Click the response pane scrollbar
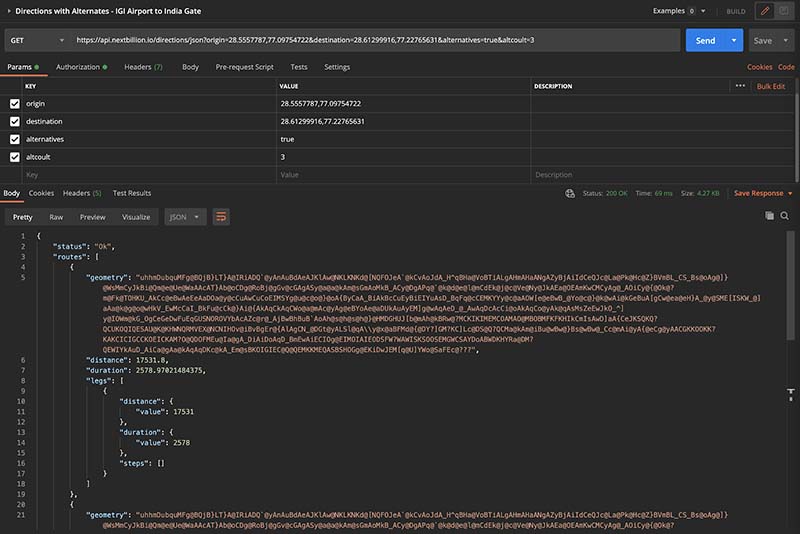This screenshot has height=534, width=800. 791,286
